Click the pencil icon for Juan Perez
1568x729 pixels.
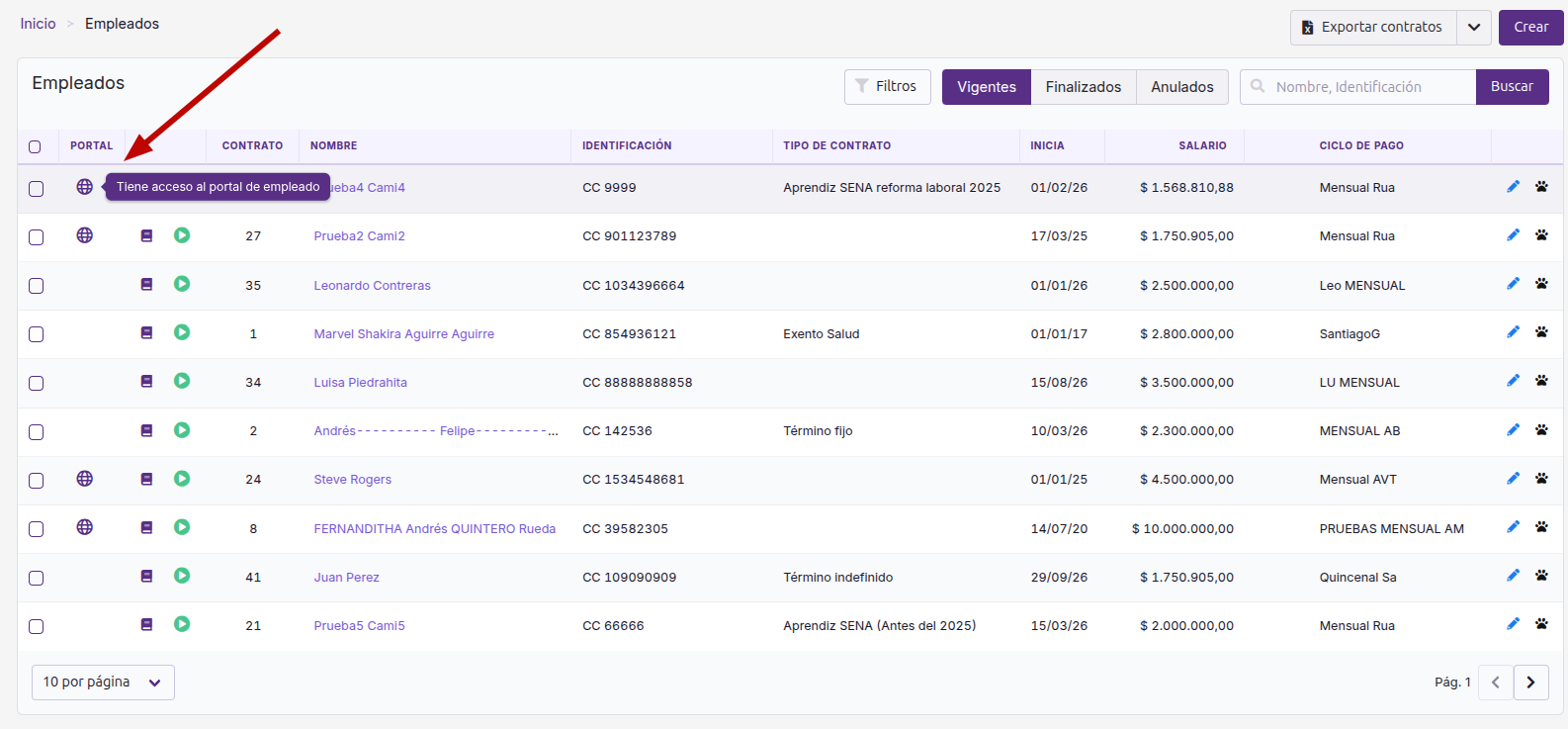point(1513,576)
